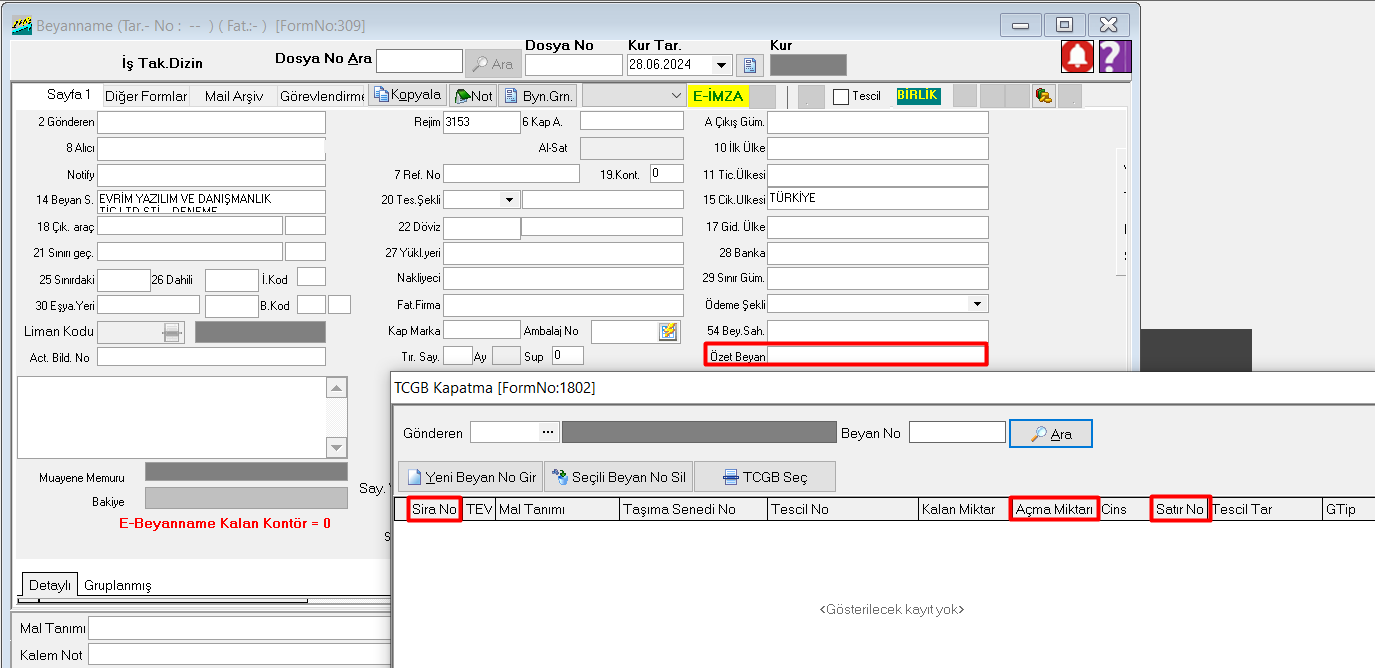1375x668 pixels.
Task: Click the red alarm bell icon
Action: click(x=1077, y=57)
